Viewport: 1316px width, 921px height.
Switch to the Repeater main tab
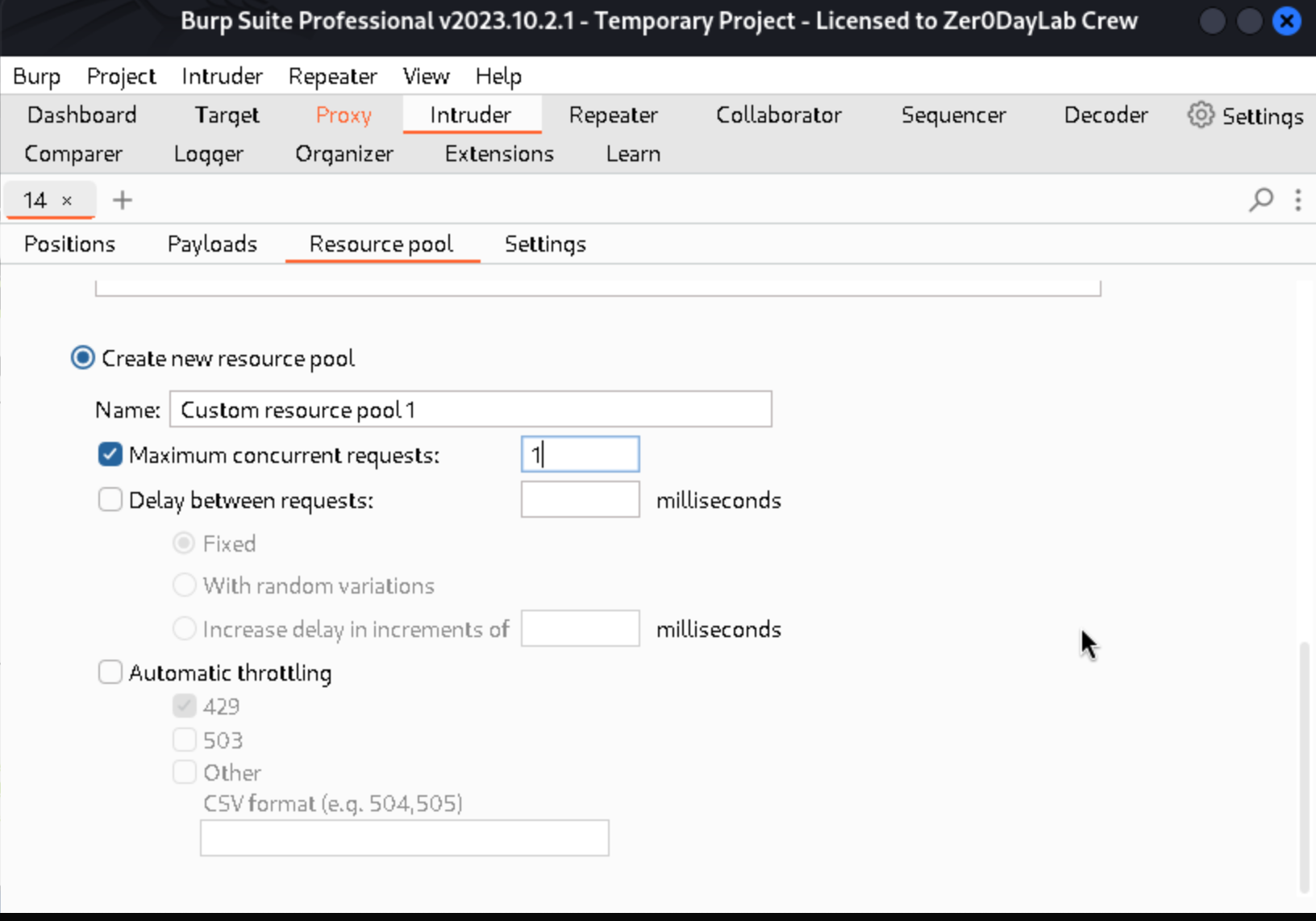pos(613,115)
